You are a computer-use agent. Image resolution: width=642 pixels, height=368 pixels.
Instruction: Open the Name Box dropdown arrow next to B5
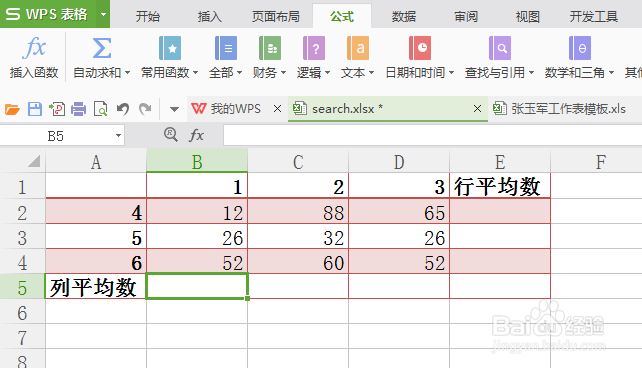[x=118, y=135]
